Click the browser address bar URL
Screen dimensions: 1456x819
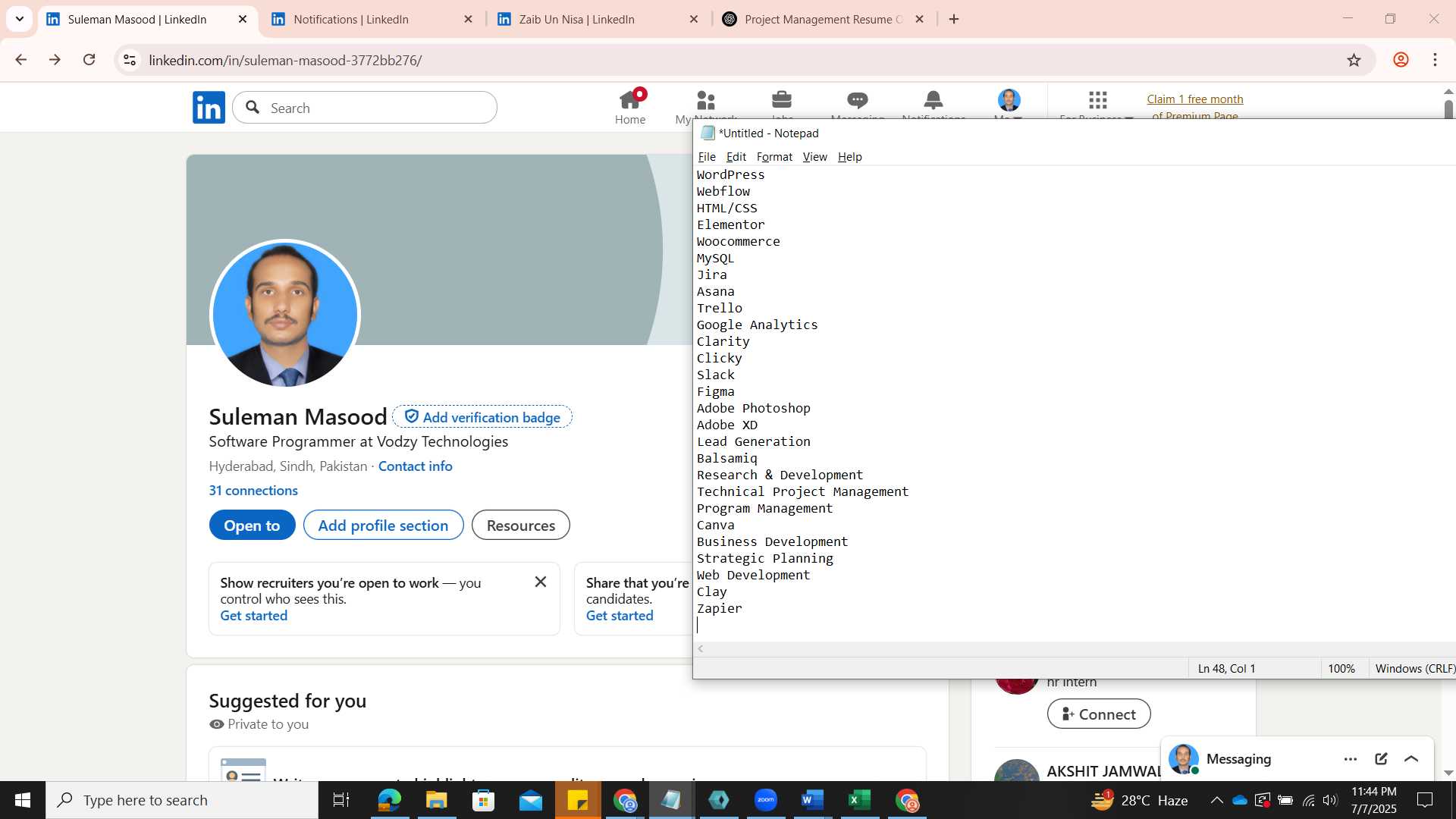[x=285, y=60]
